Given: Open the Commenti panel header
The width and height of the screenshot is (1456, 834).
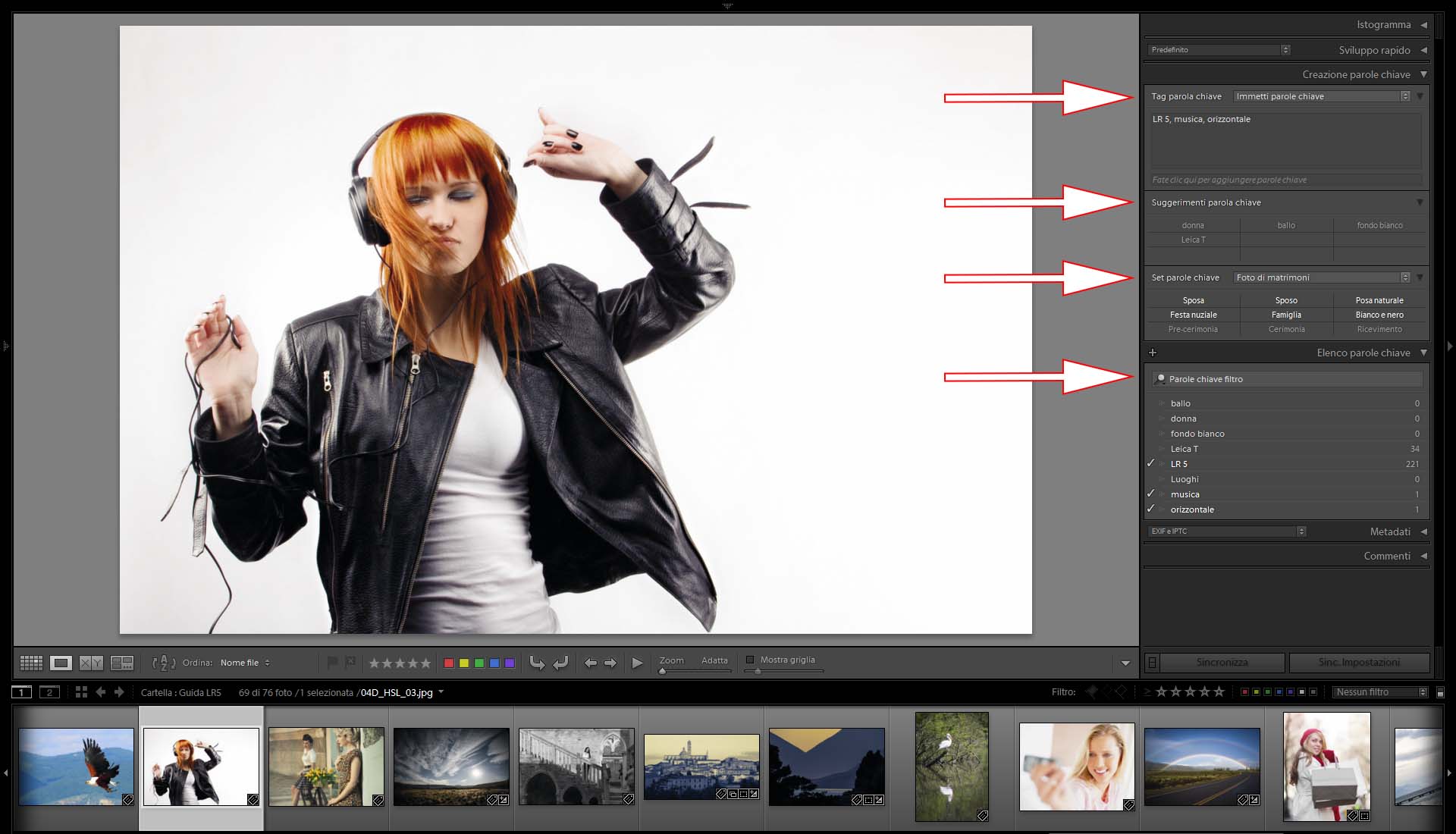Looking at the screenshot, I should [x=1387, y=556].
